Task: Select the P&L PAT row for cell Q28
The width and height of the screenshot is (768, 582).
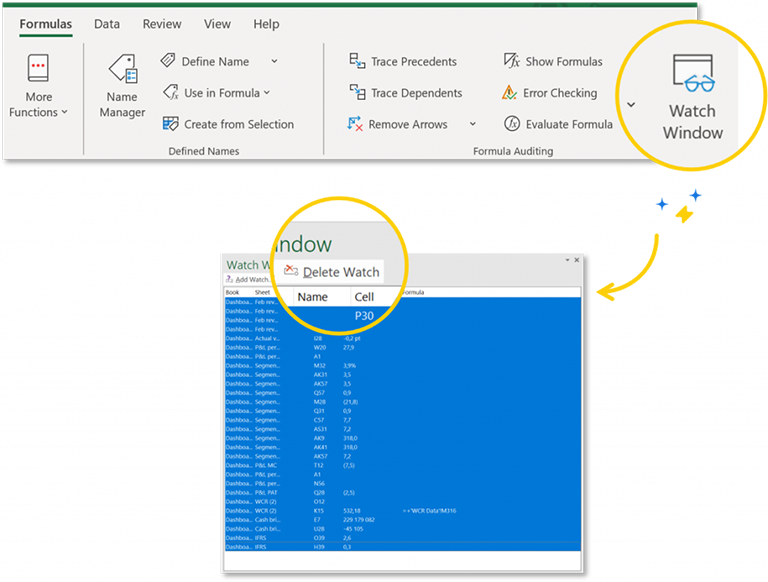Action: (403, 493)
